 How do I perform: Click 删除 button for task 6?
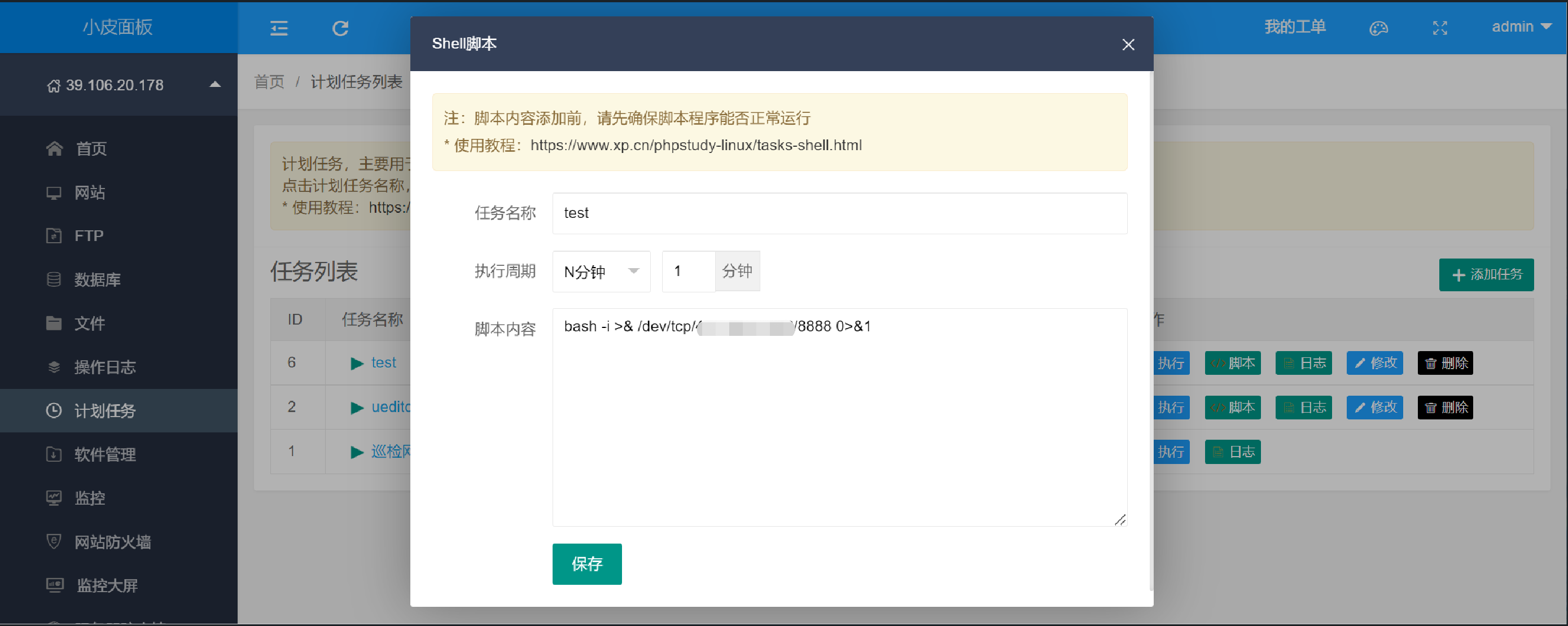tap(1445, 363)
